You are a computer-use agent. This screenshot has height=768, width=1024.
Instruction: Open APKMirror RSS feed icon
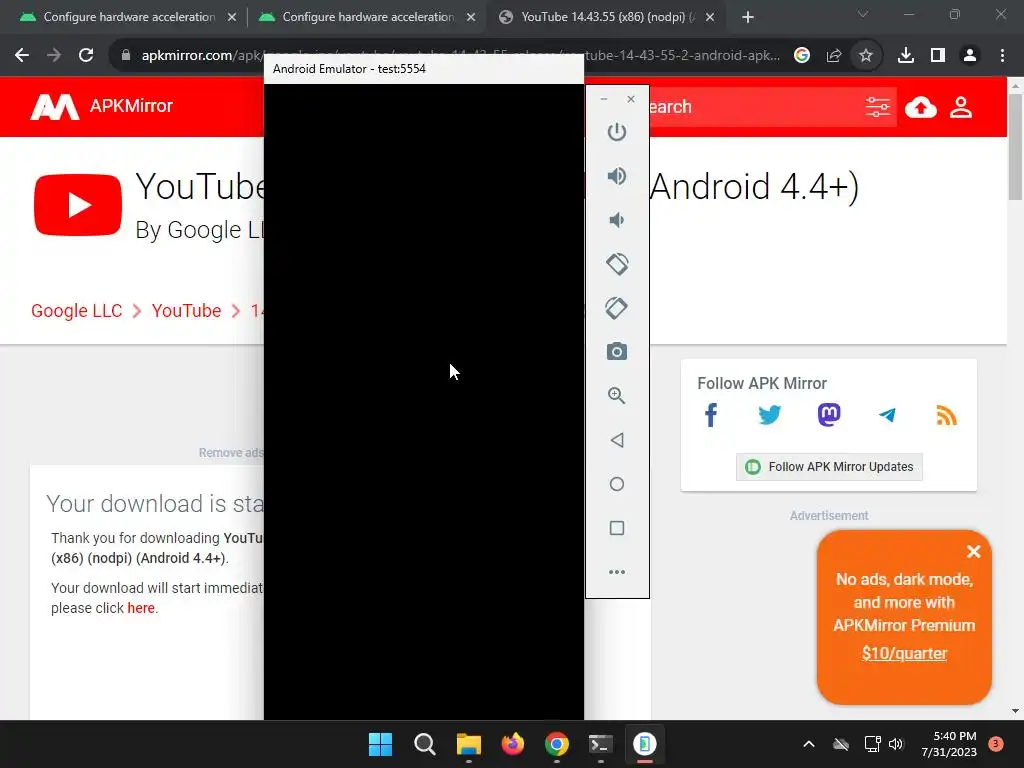946,415
